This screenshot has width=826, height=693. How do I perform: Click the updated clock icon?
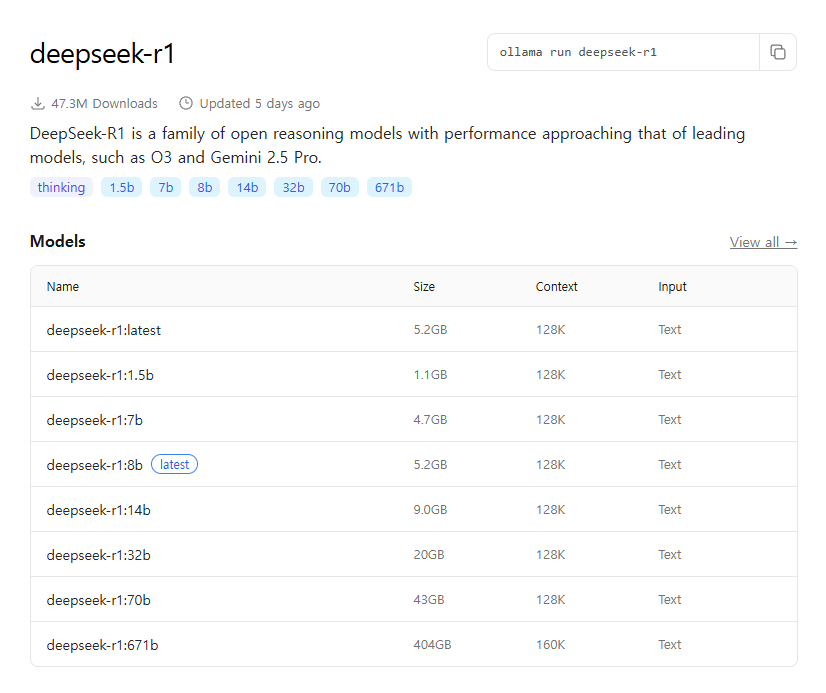[185, 103]
